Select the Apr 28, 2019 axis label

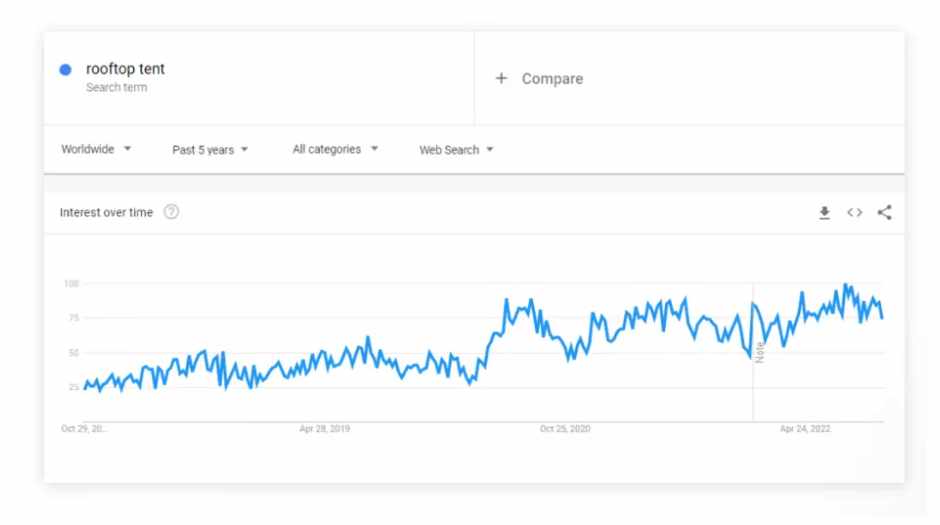324,429
